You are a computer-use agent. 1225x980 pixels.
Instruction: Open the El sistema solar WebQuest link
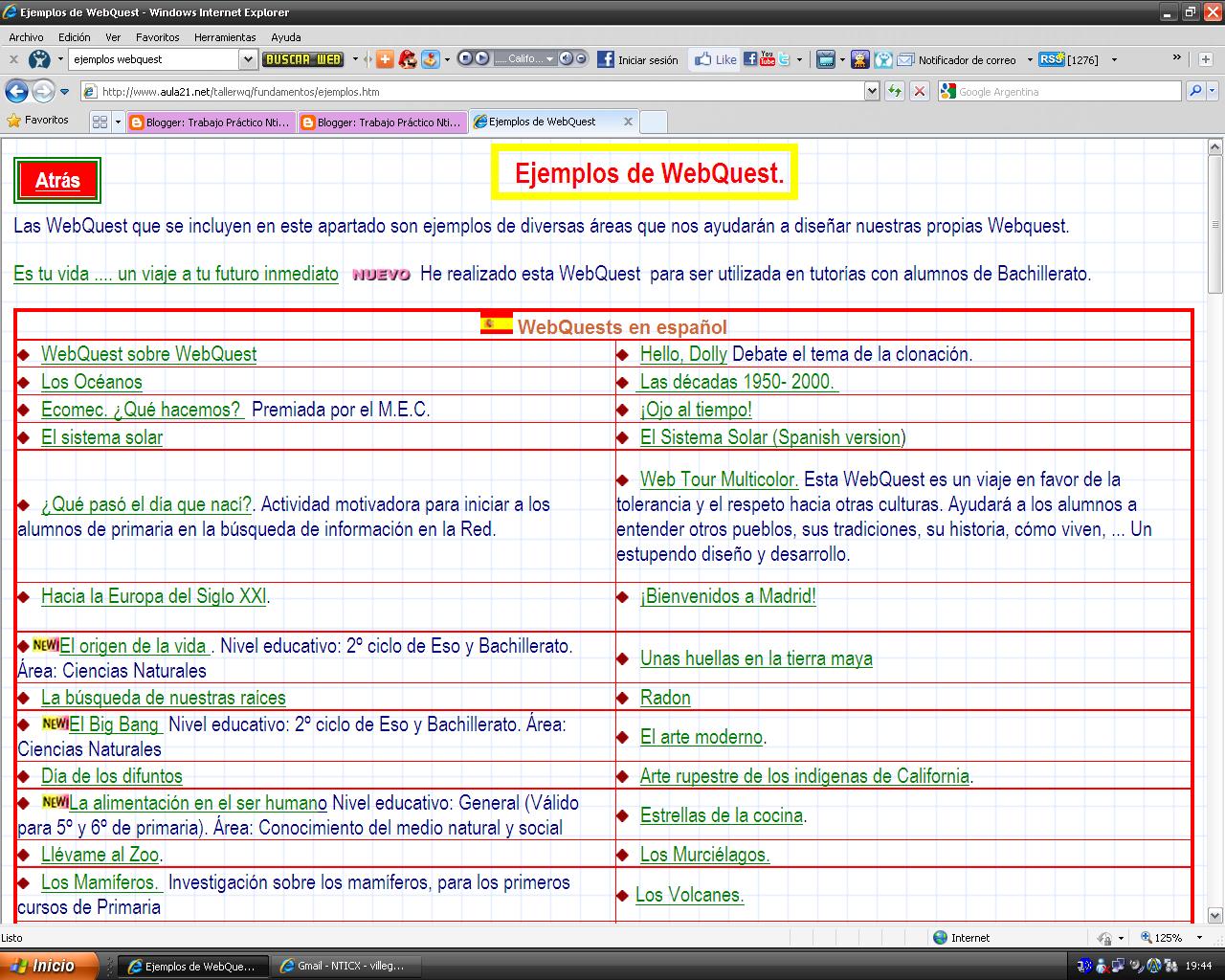(100, 437)
